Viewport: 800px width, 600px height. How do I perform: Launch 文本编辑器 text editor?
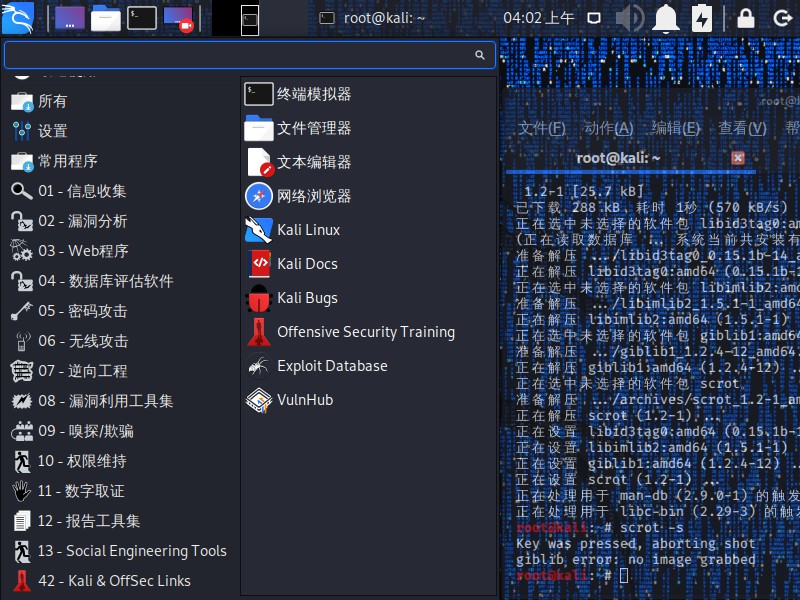368,162
